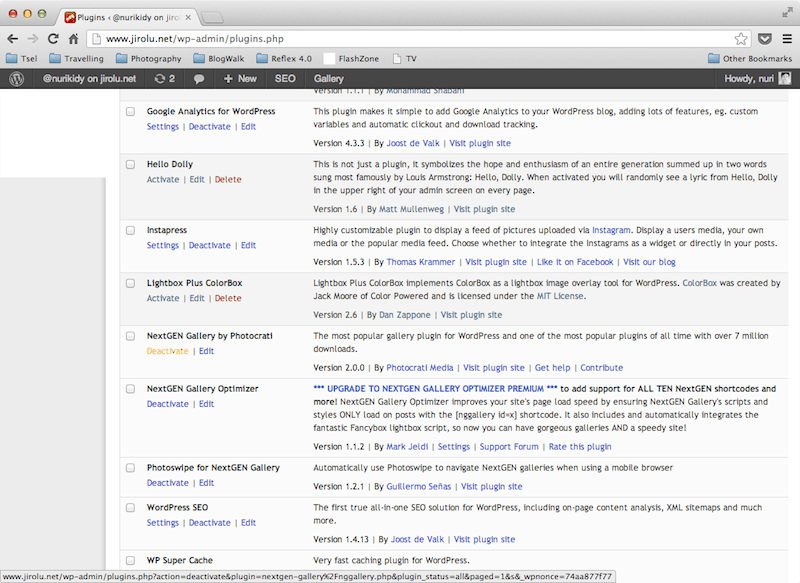Select the Instapress plugin checkbox

click(130, 230)
